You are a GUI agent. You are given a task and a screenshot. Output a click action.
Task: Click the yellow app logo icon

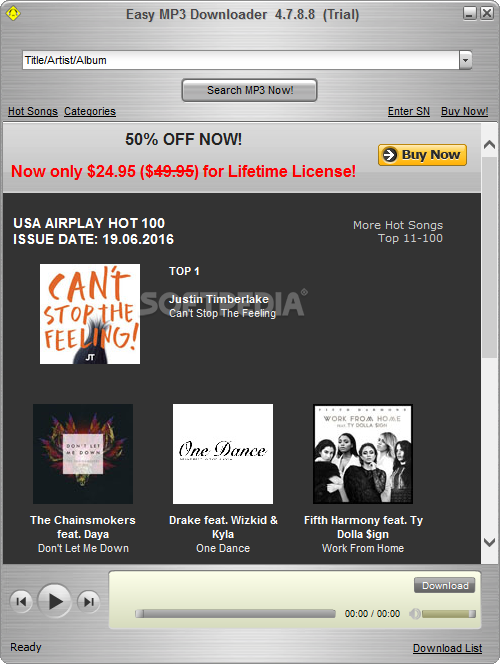13,13
